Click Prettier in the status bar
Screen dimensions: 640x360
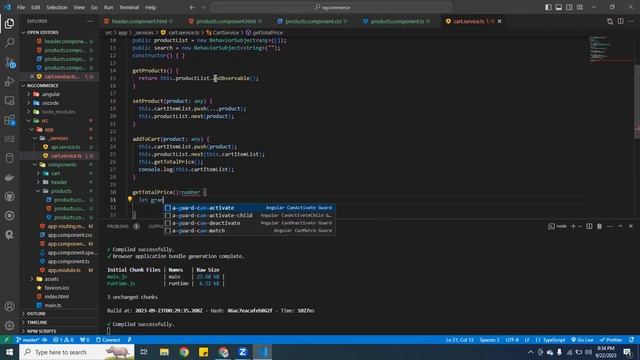coord(611,340)
